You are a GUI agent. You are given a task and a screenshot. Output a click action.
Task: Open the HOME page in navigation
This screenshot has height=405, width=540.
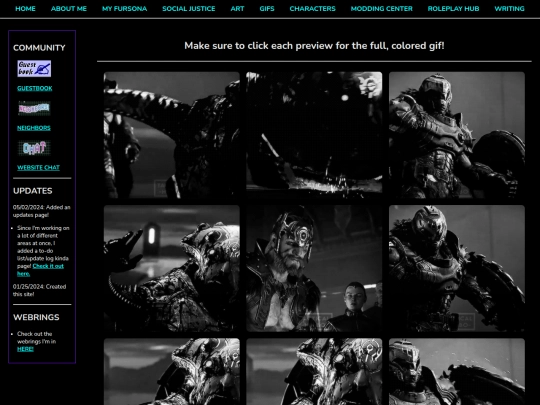25,9
